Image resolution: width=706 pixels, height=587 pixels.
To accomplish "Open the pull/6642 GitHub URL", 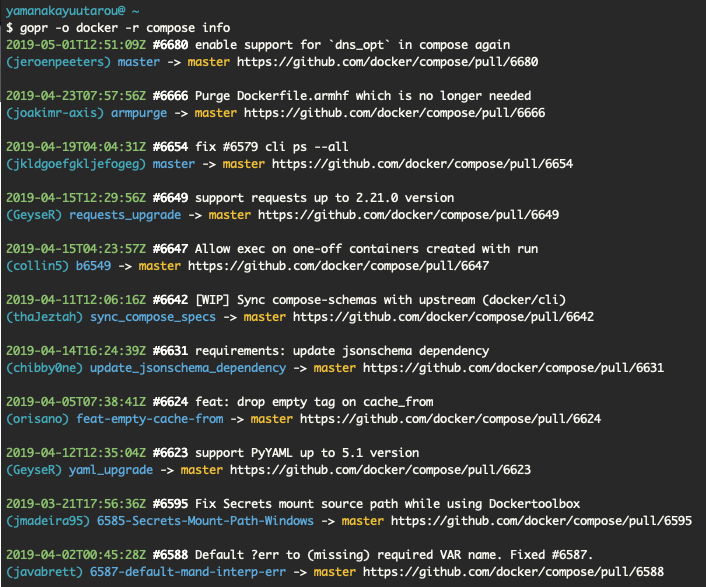I will click(444, 316).
